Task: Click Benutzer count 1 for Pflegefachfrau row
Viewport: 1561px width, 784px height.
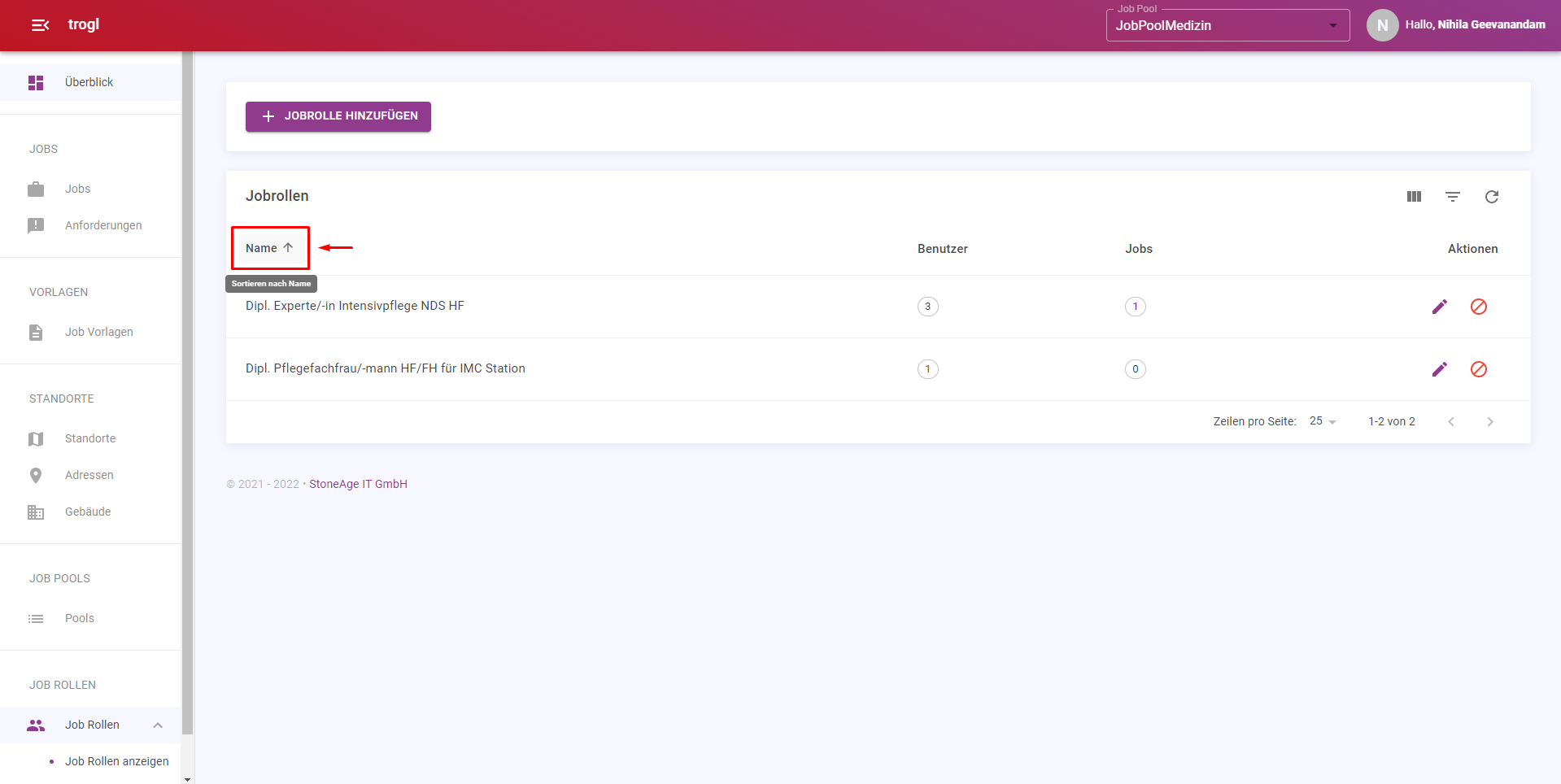Action: point(927,369)
